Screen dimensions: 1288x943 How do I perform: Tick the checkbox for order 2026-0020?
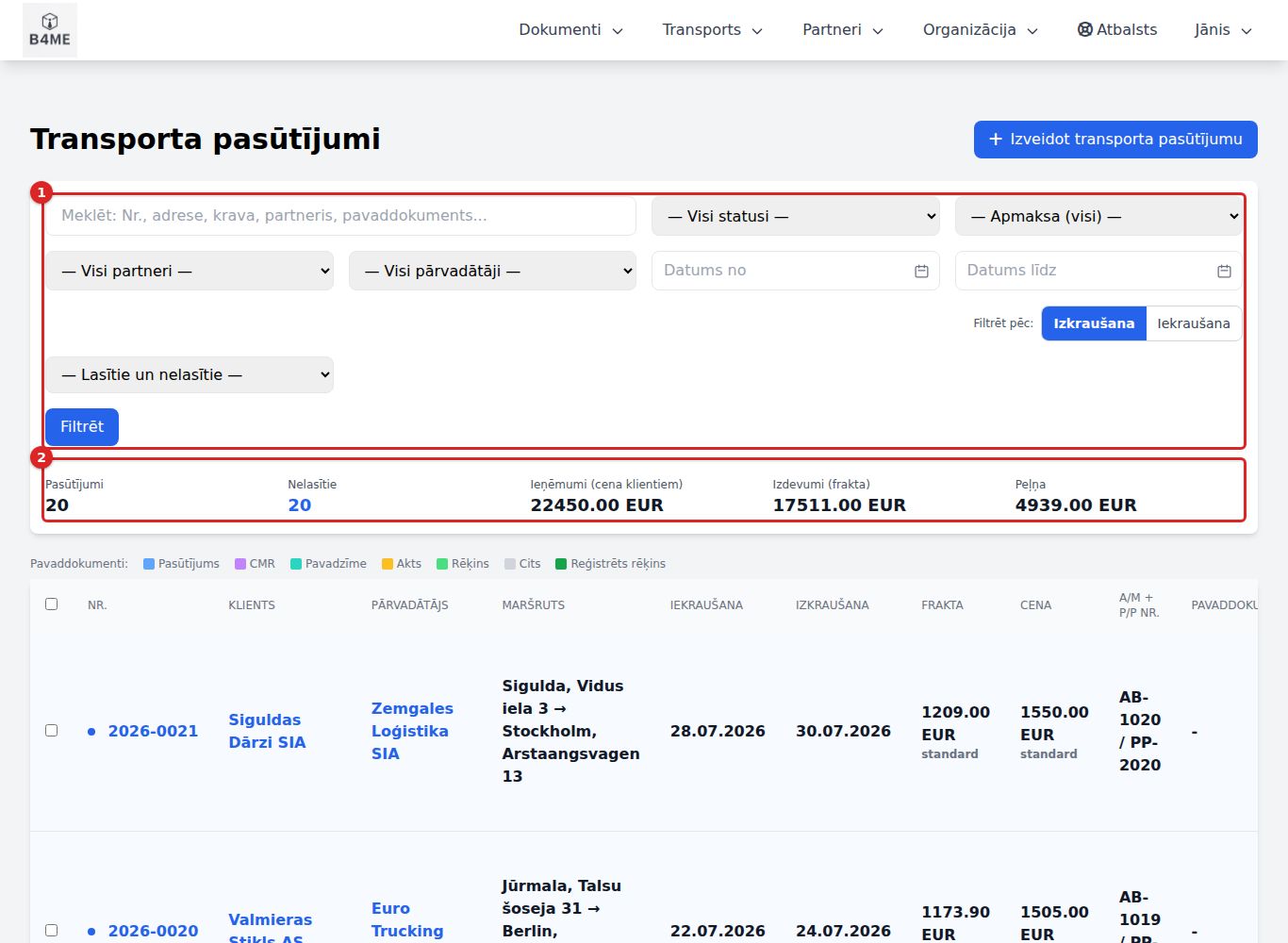[x=52, y=931]
